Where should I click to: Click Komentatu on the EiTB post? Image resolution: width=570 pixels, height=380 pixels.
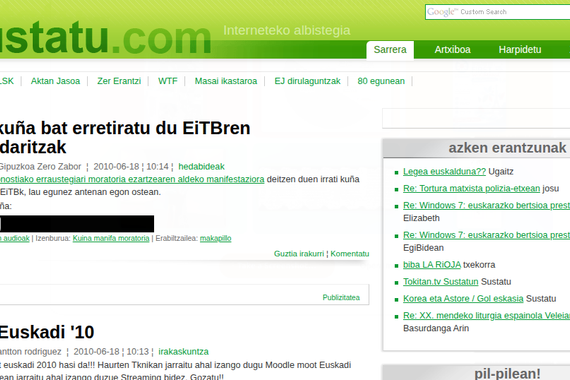[x=350, y=254]
